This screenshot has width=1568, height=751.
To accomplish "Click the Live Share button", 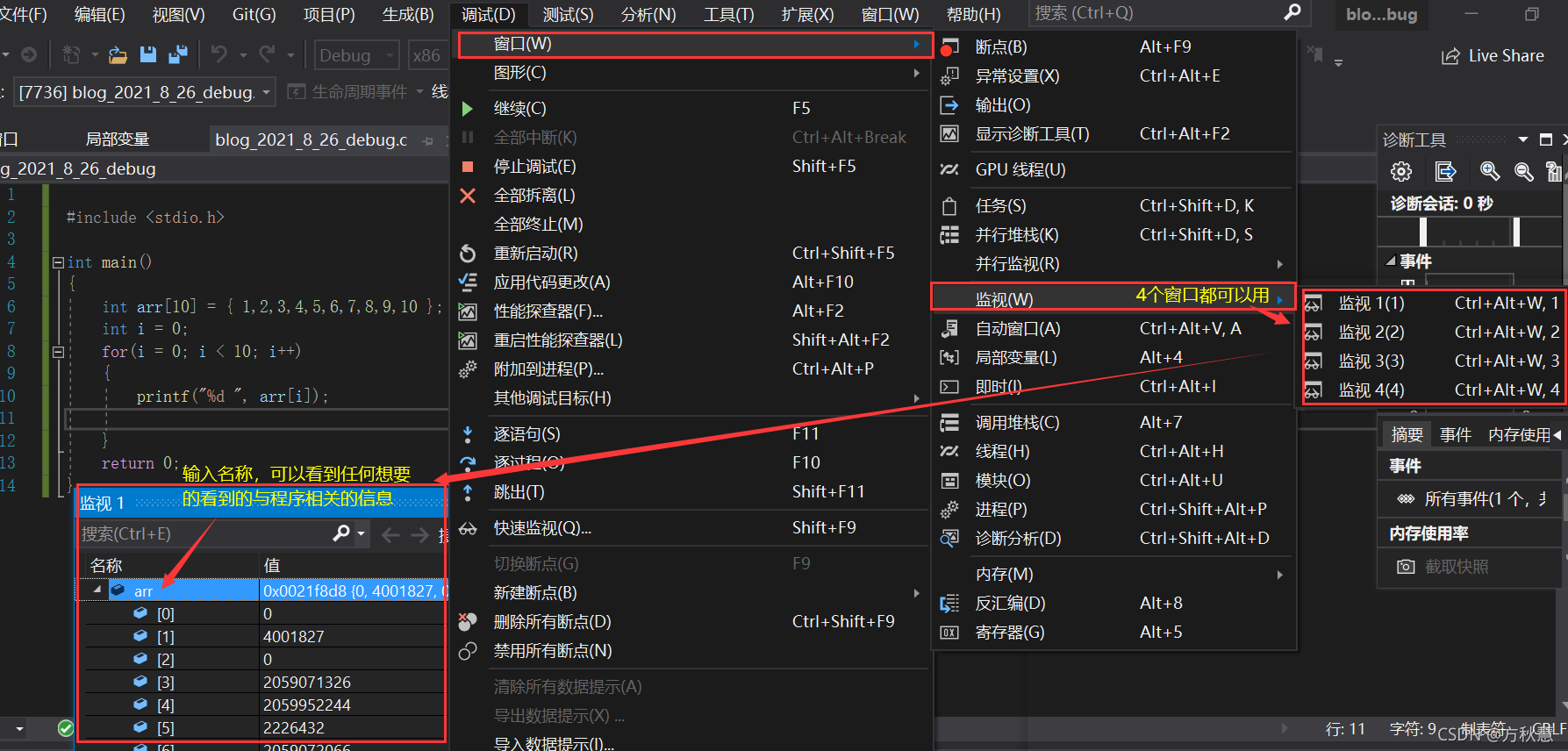I will 1493,56.
